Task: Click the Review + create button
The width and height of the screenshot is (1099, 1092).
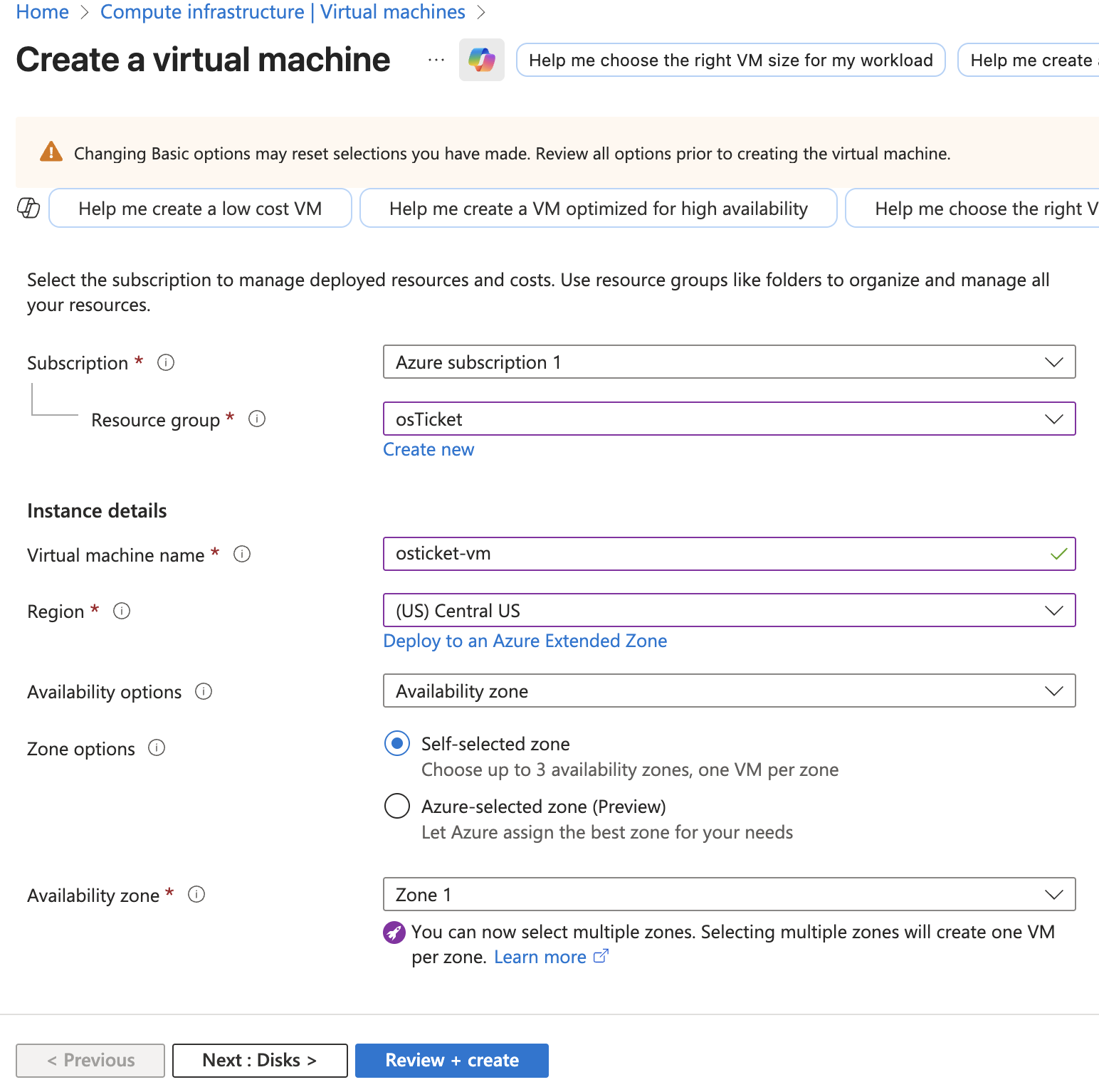Action: point(452,1061)
